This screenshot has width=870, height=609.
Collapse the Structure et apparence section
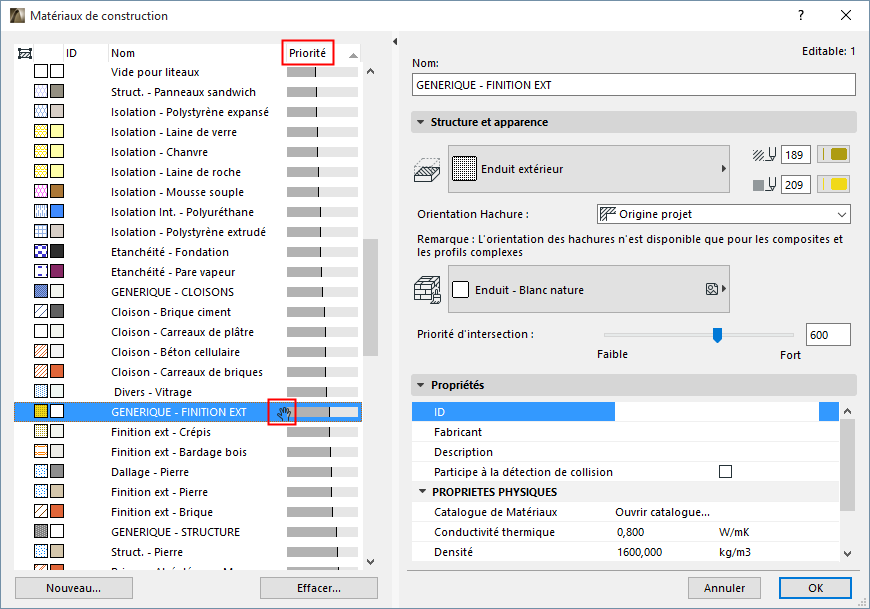[x=421, y=122]
